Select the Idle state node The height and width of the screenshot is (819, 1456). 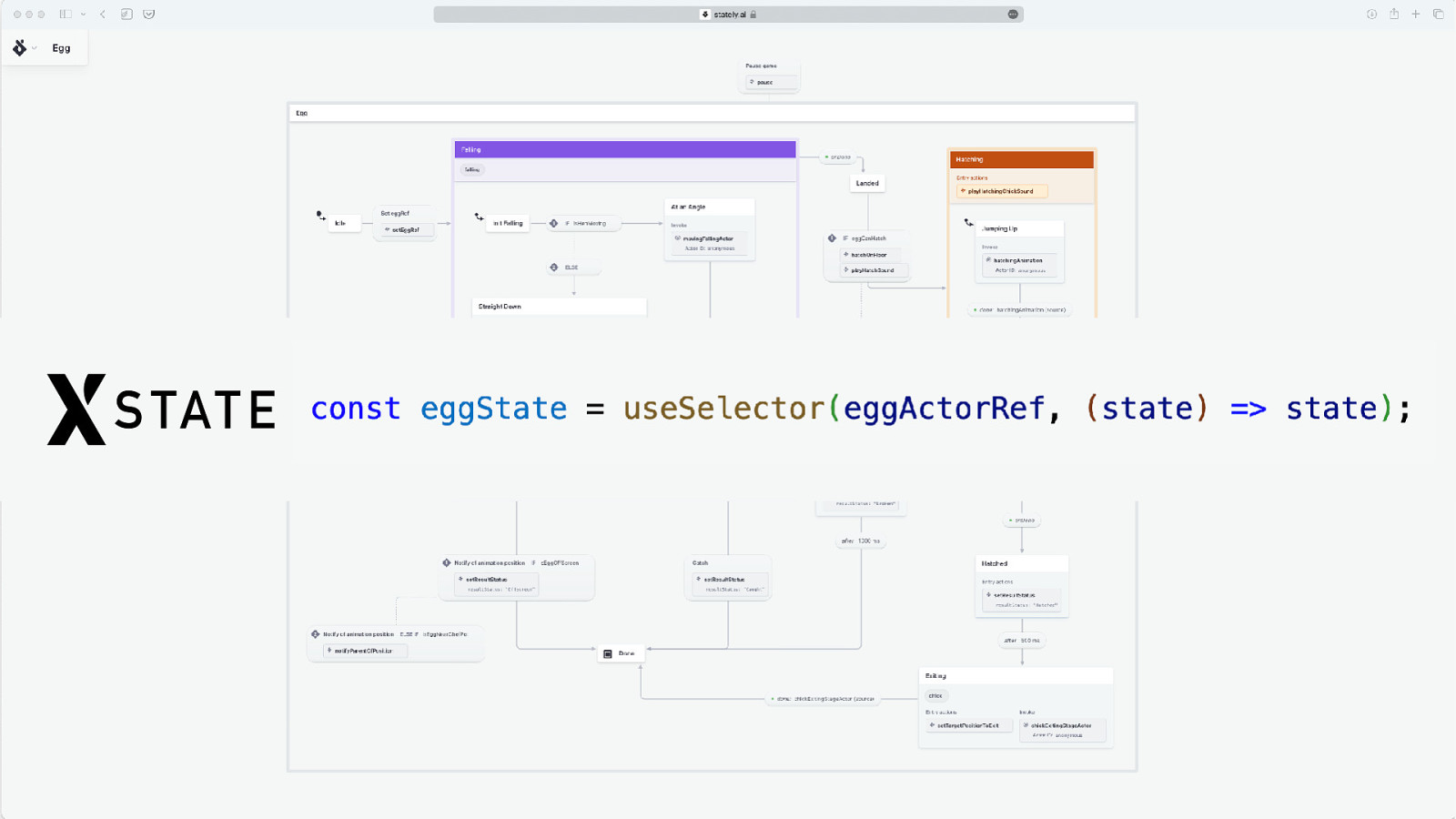click(344, 223)
